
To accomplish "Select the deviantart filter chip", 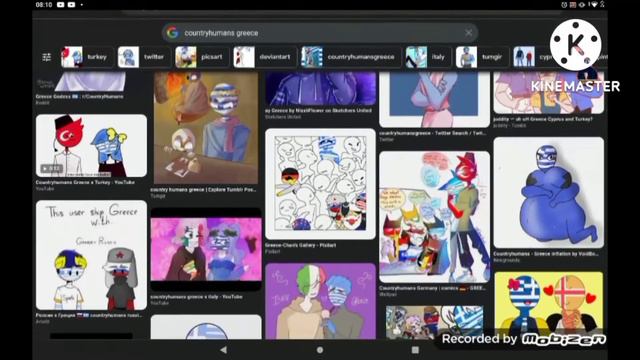I will (264, 57).
